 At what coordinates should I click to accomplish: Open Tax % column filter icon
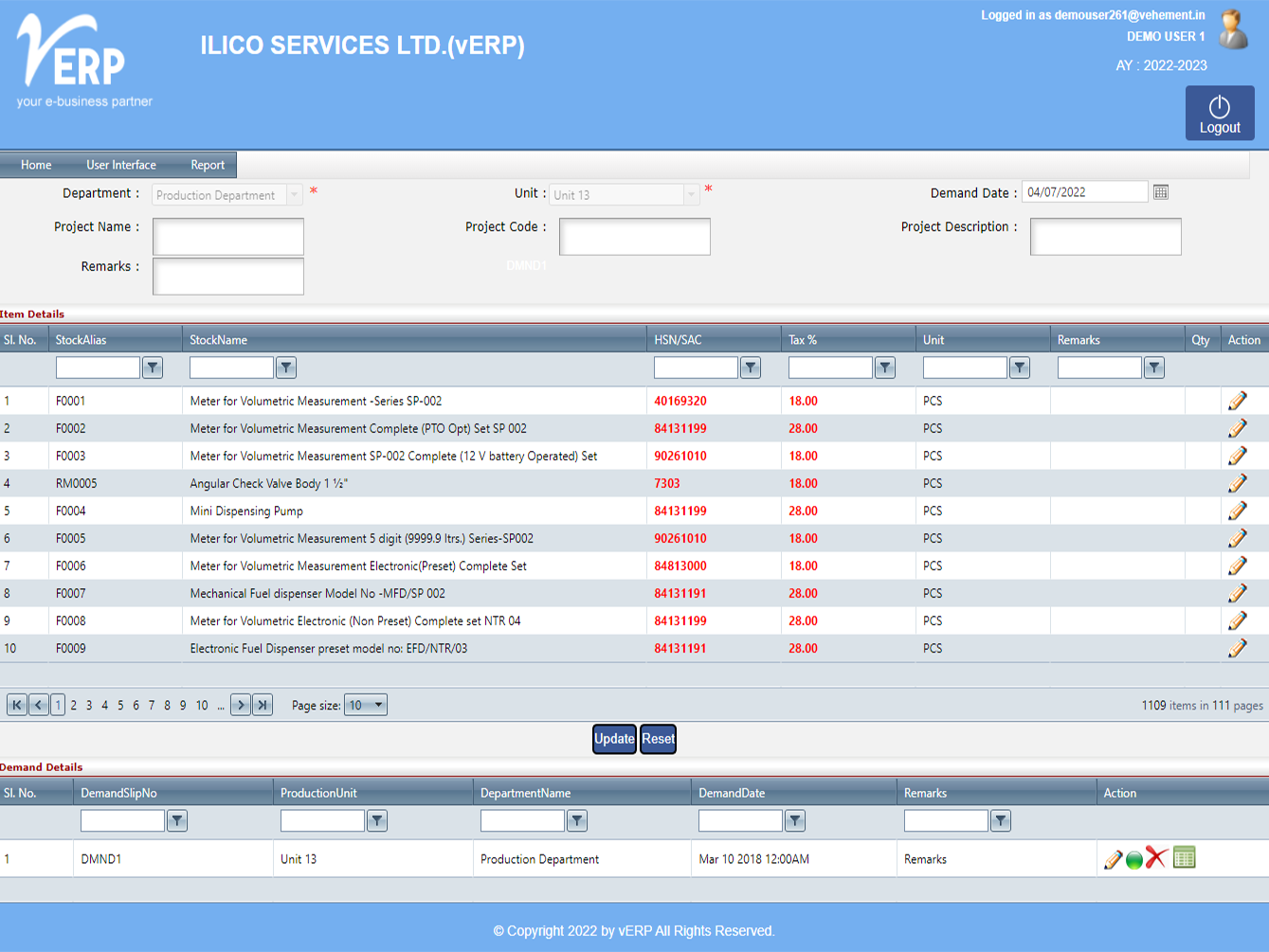pos(885,368)
